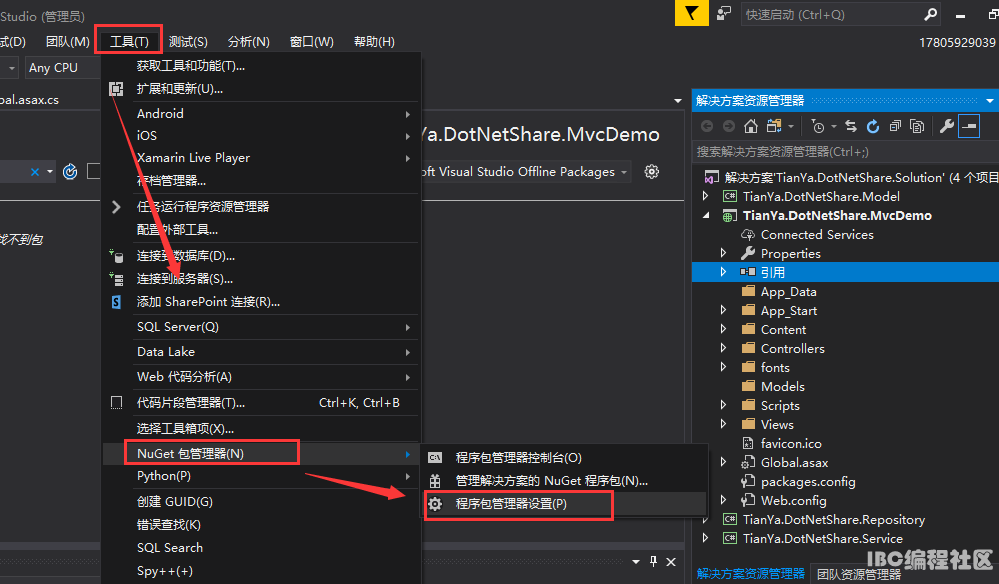Viewport: 999px width, 584px height.
Task: Expand the TianYa.DotNetShare.Service project
Action: click(x=705, y=538)
